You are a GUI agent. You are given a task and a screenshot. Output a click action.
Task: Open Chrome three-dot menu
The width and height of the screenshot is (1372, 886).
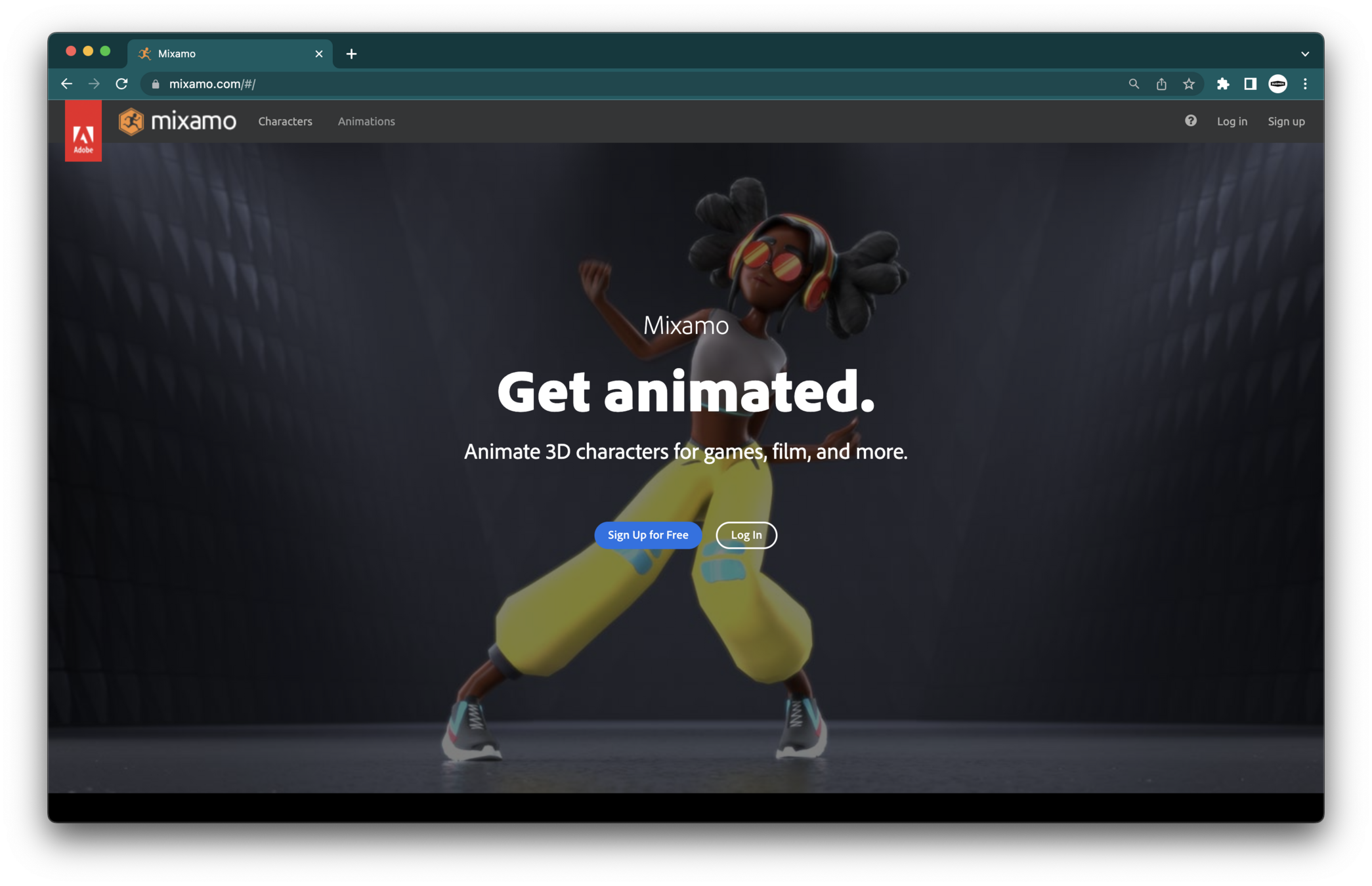click(x=1305, y=84)
